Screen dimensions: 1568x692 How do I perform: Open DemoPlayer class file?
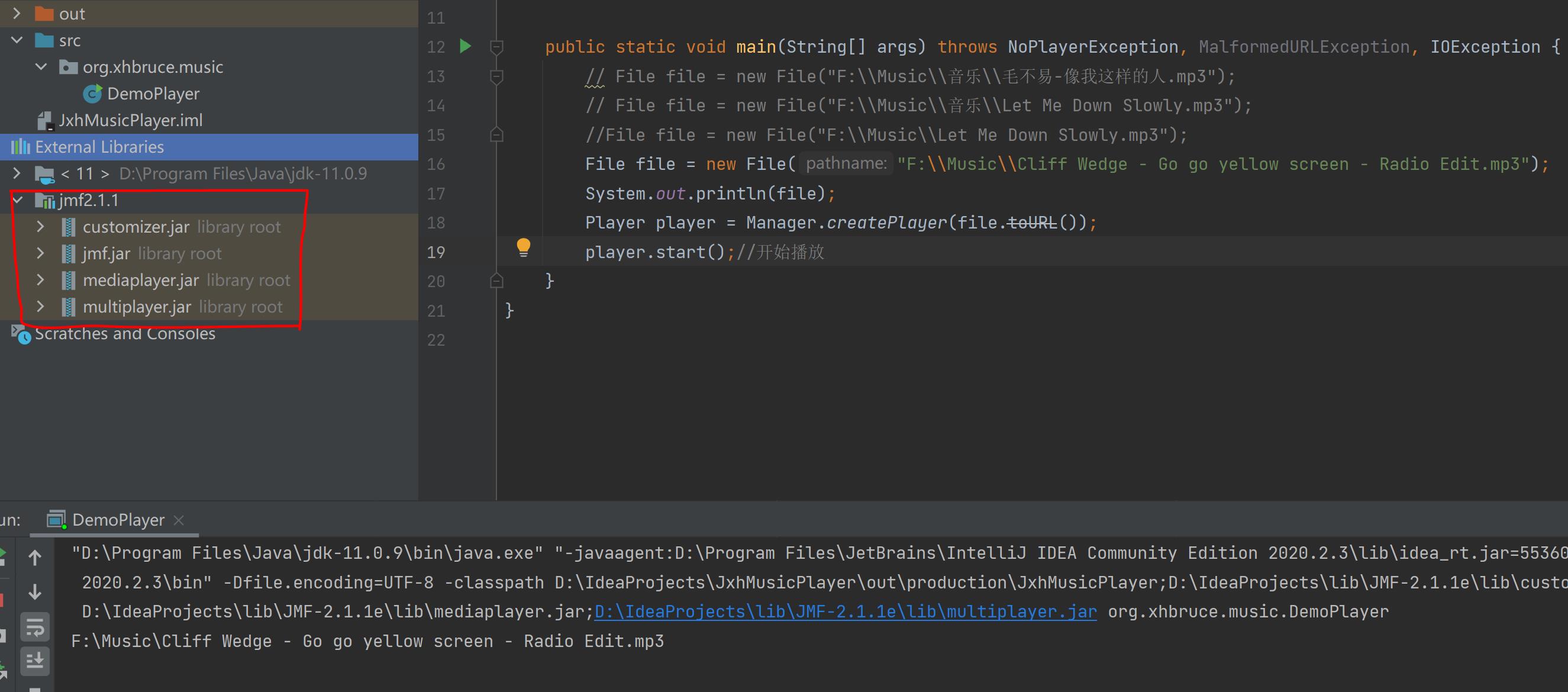tap(153, 94)
